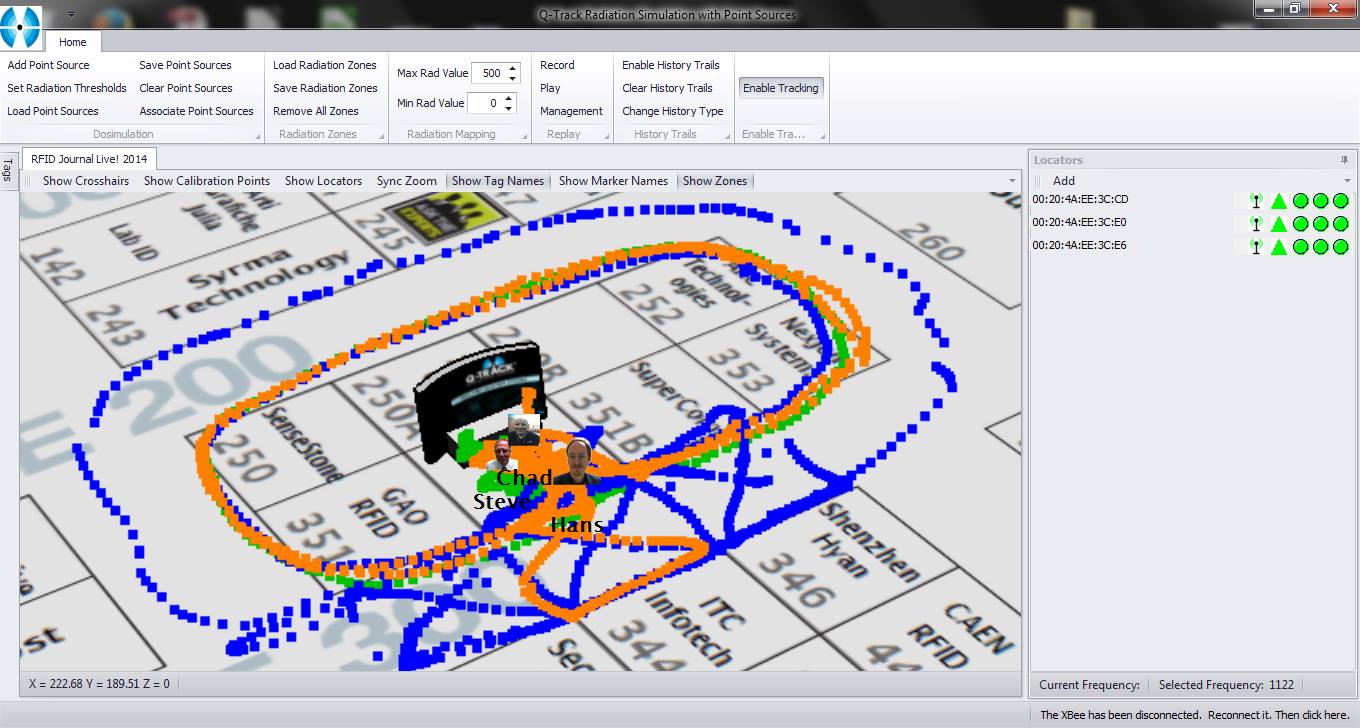Open the quick access toolbar dropdown arrow
Viewport: 1360px width, 728px height.
(x=71, y=15)
